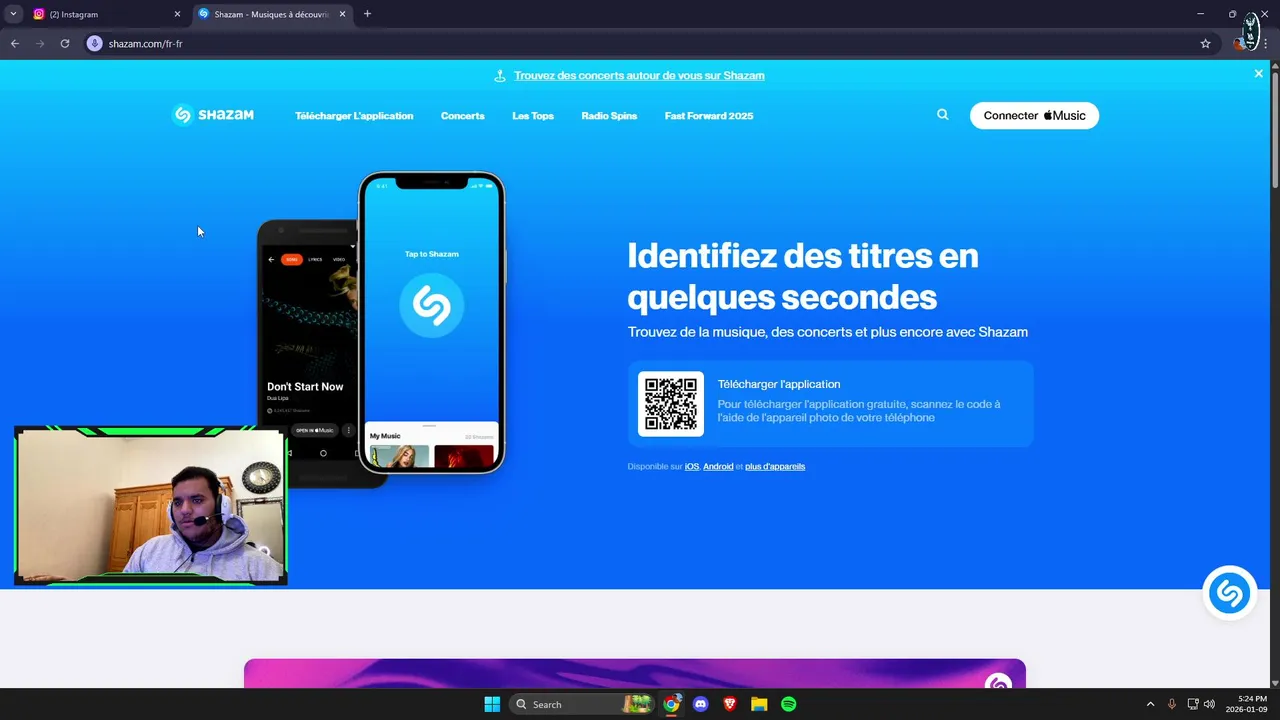Close the Shazam tab

342,14
